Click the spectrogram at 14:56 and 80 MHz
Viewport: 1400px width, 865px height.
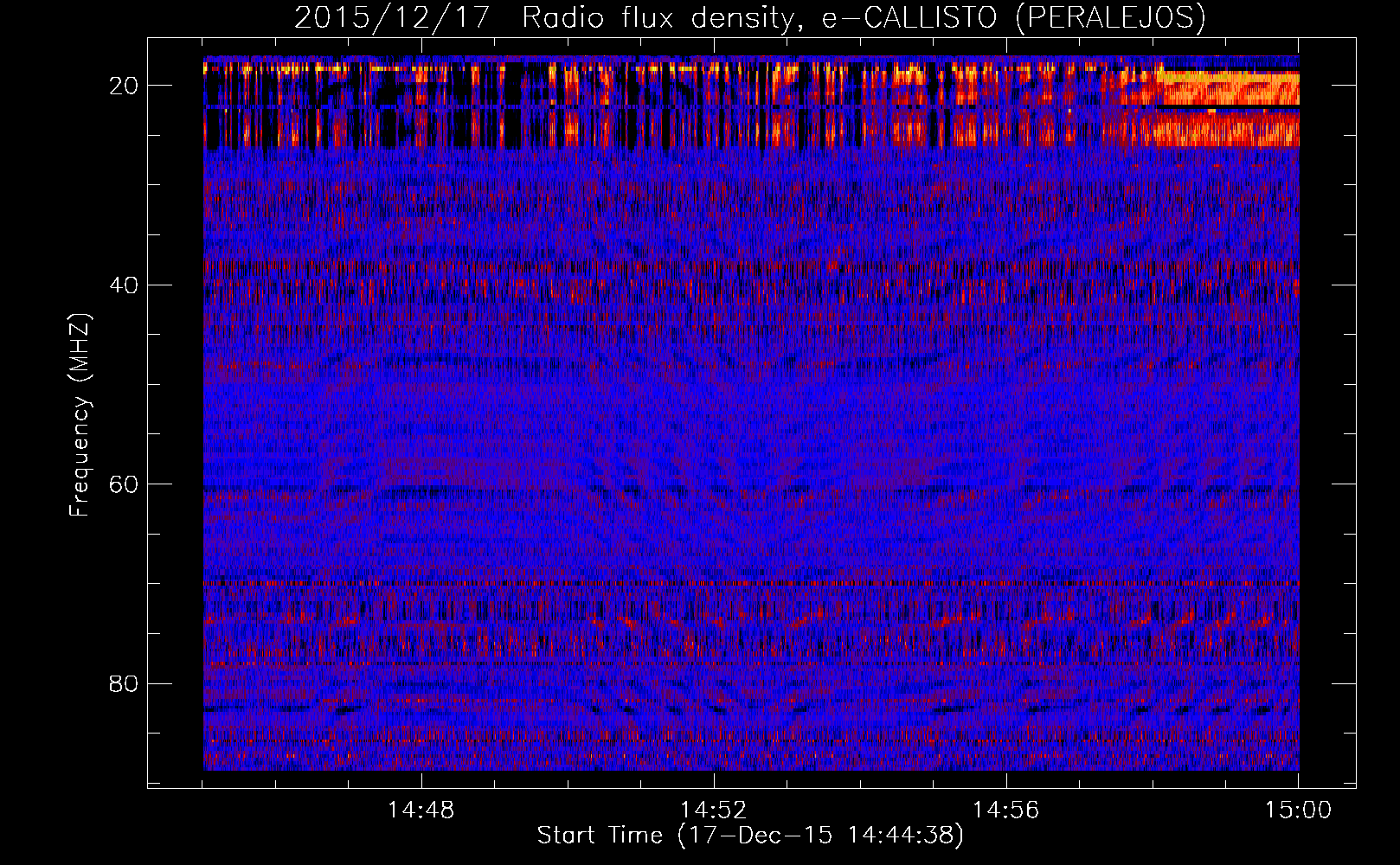click(1006, 683)
